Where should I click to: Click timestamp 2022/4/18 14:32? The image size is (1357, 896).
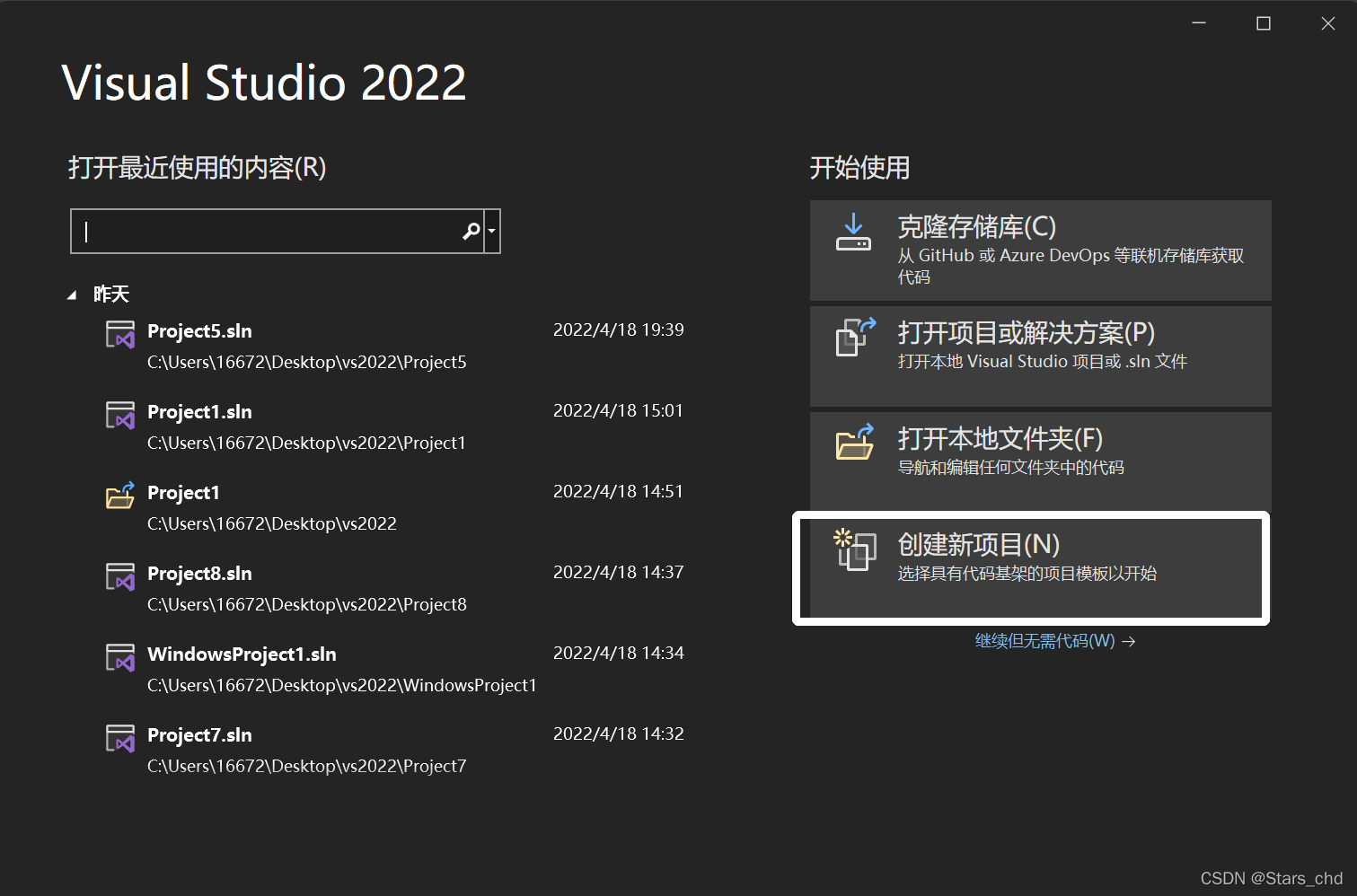click(619, 734)
